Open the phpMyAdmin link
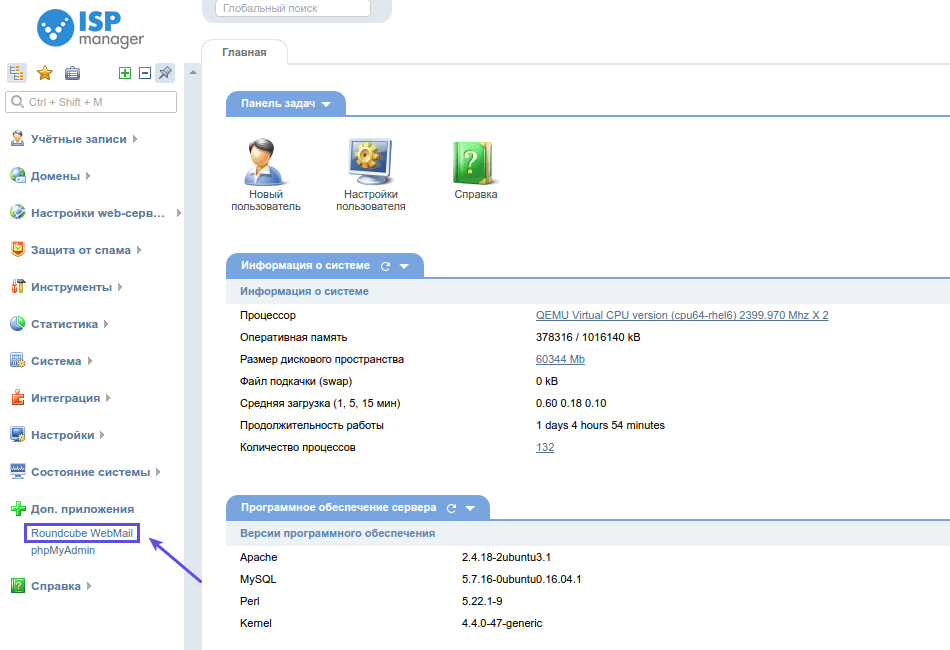950x650 pixels. coord(63,550)
